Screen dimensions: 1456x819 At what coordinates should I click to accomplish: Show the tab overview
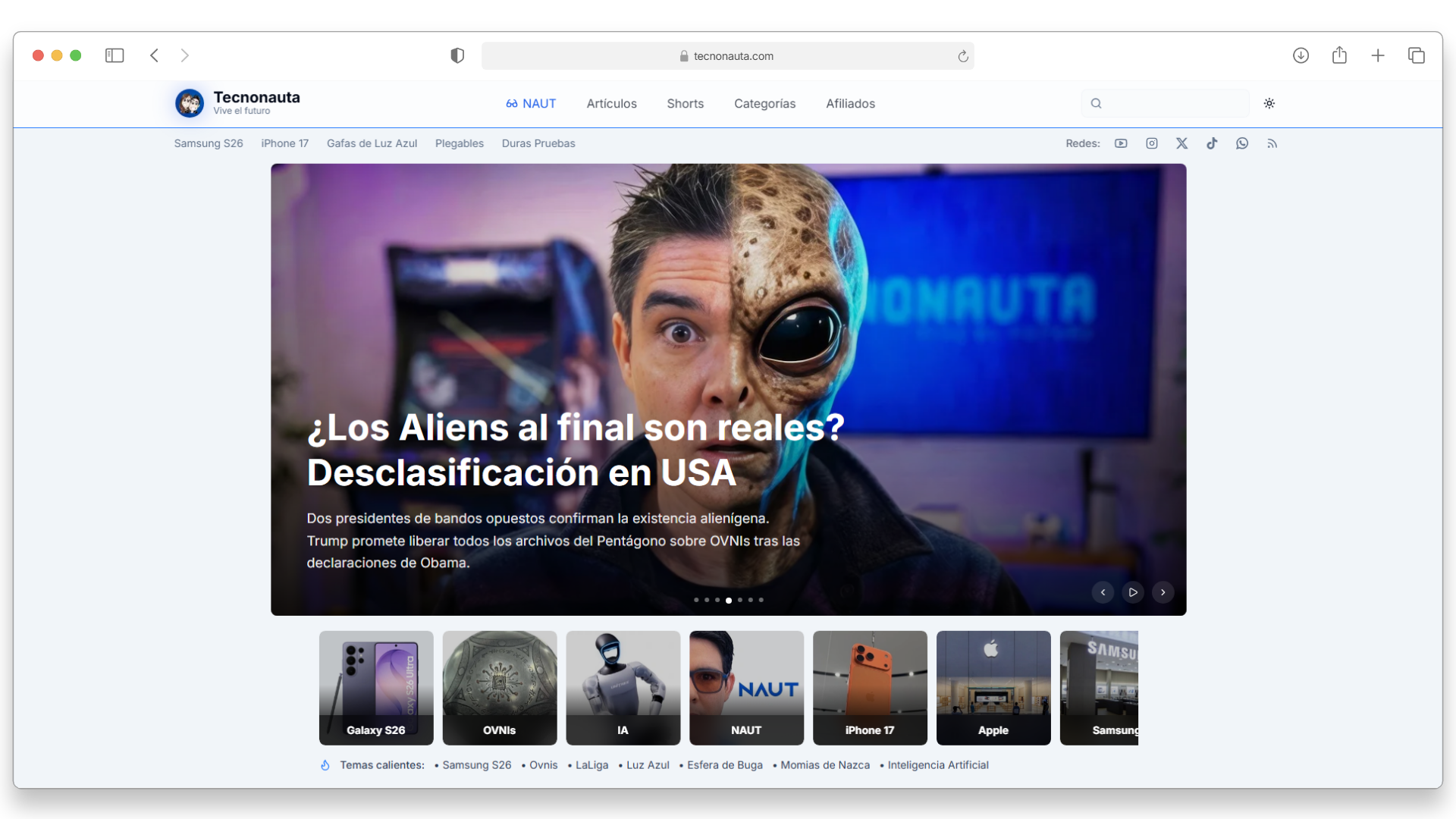(x=1416, y=55)
